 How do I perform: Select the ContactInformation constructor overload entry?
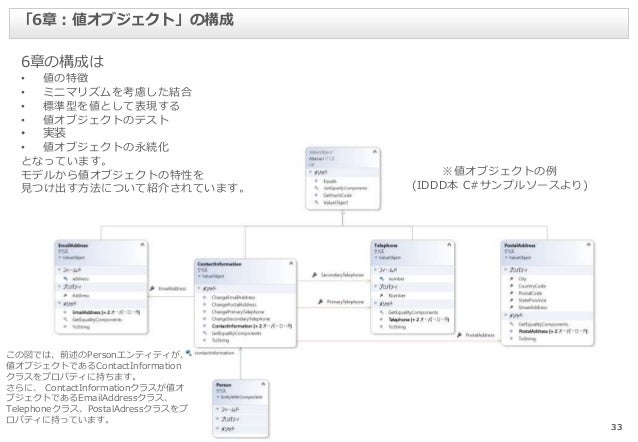tap(251, 326)
